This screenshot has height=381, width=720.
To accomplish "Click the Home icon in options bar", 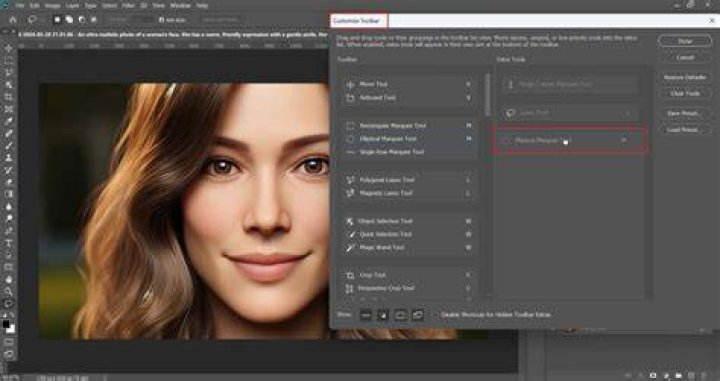I will pos(13,20).
